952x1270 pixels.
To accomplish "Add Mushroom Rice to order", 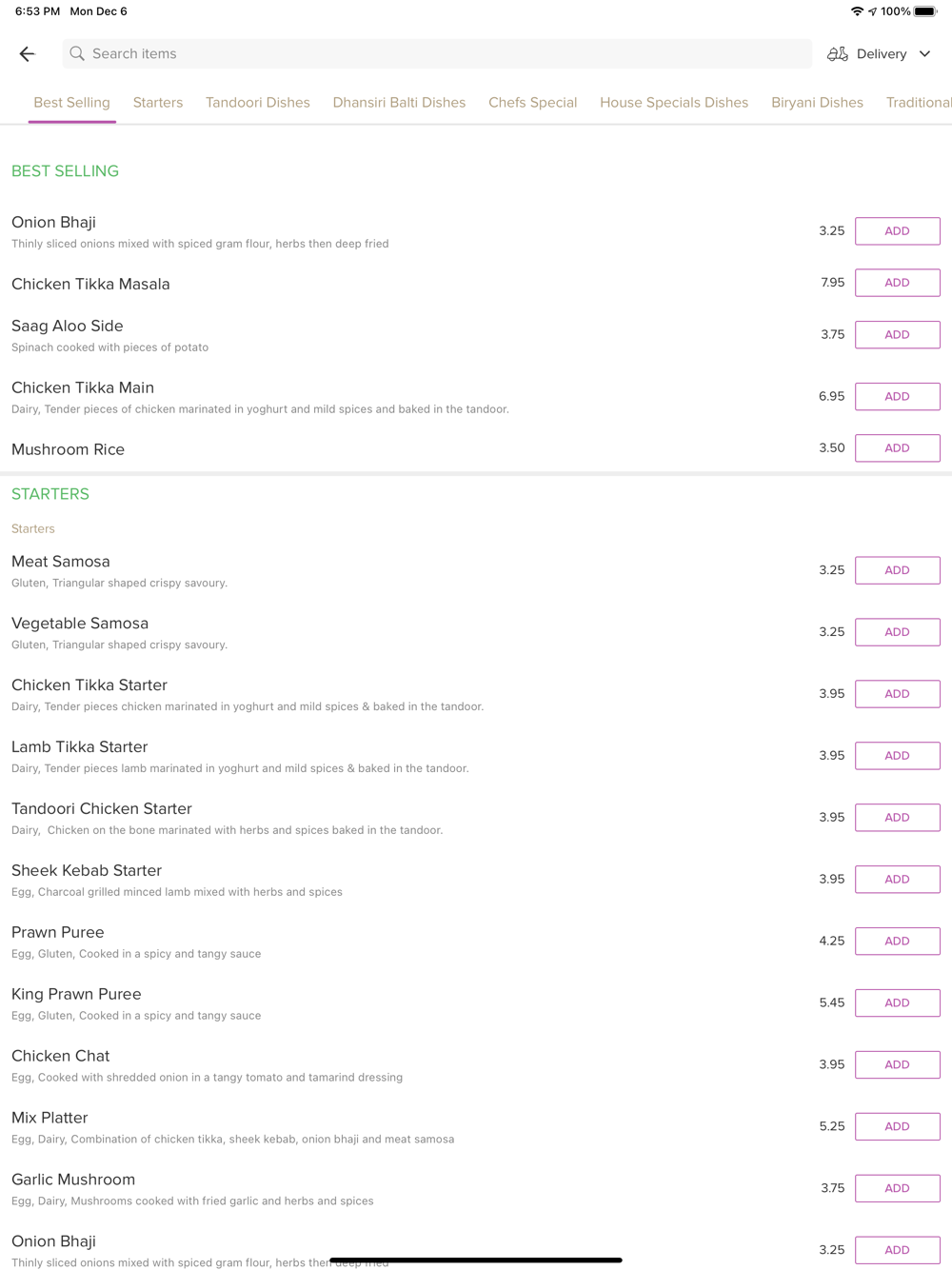I will click(897, 448).
